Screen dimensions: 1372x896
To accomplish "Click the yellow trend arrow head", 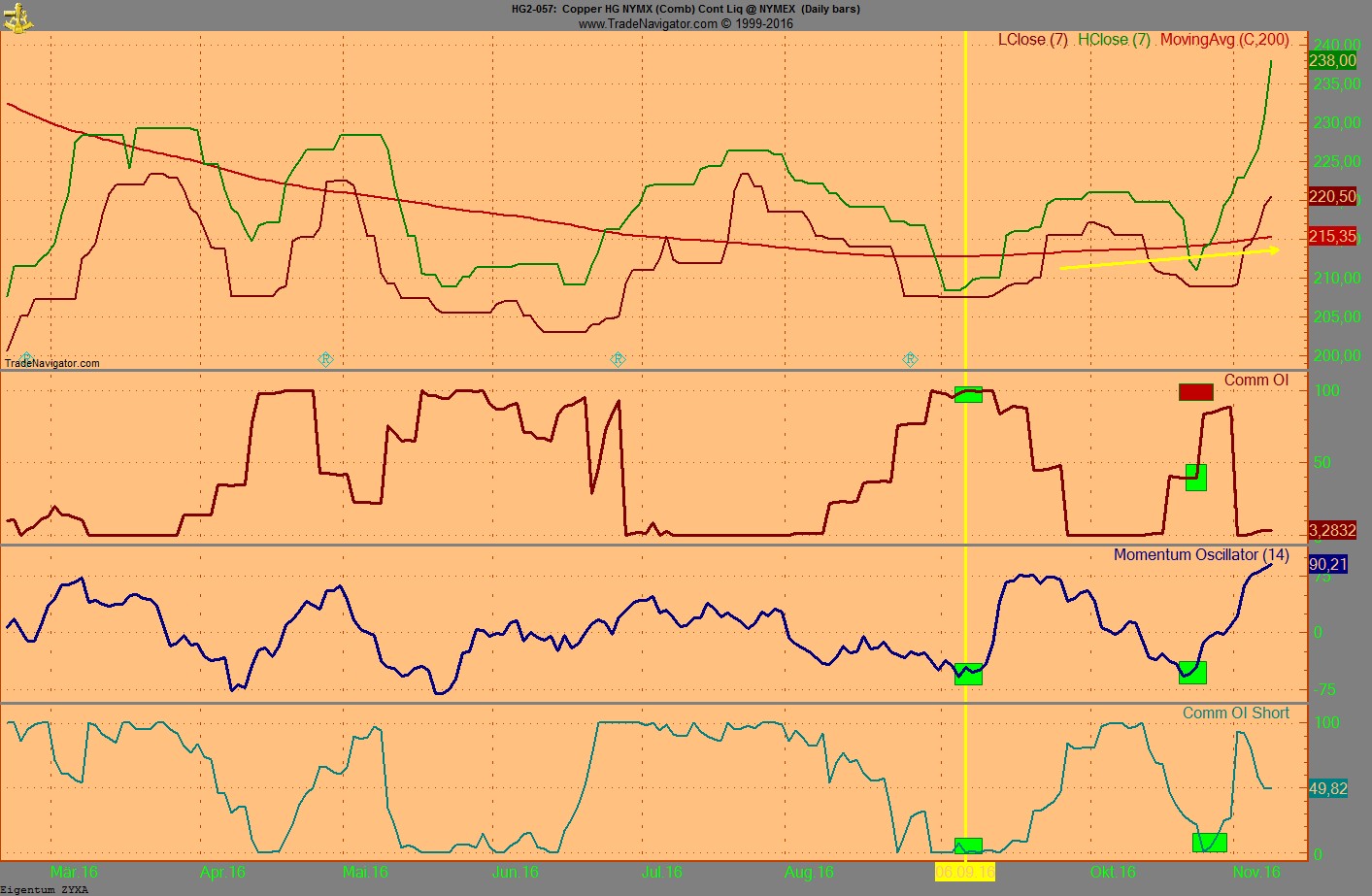I will coord(1274,250).
